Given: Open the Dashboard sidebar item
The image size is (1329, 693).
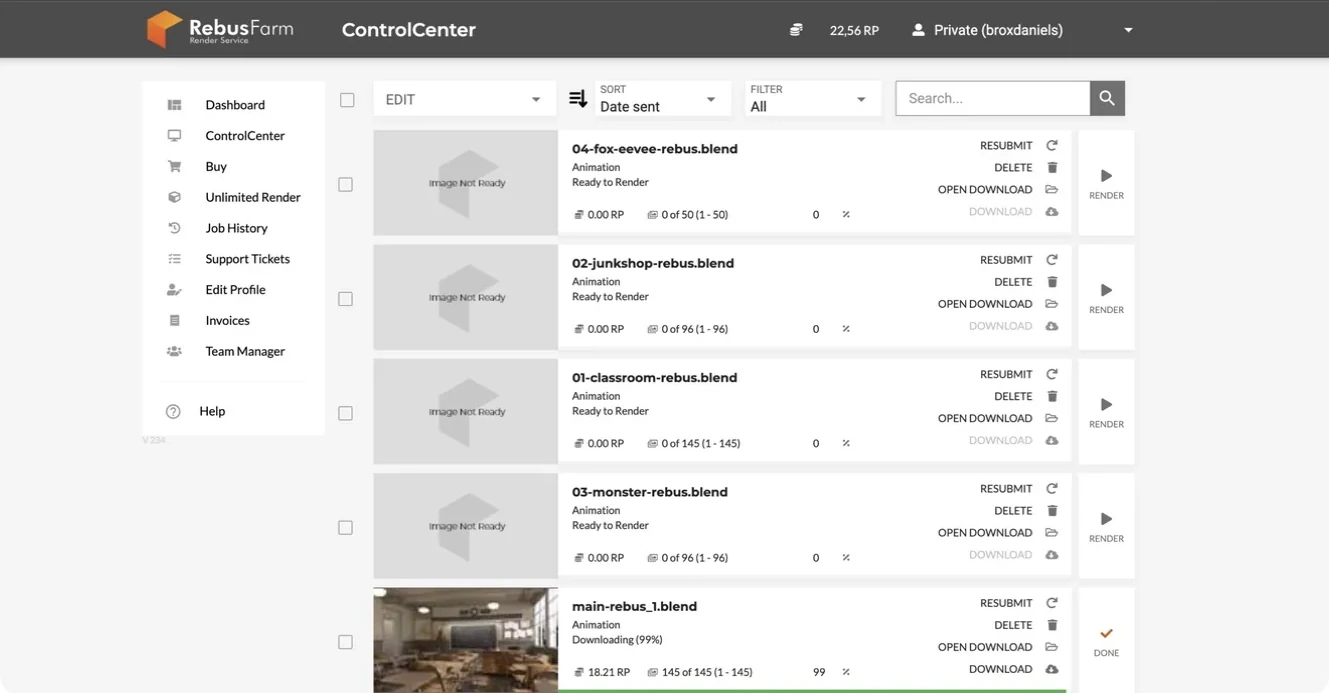Looking at the screenshot, I should point(234,105).
